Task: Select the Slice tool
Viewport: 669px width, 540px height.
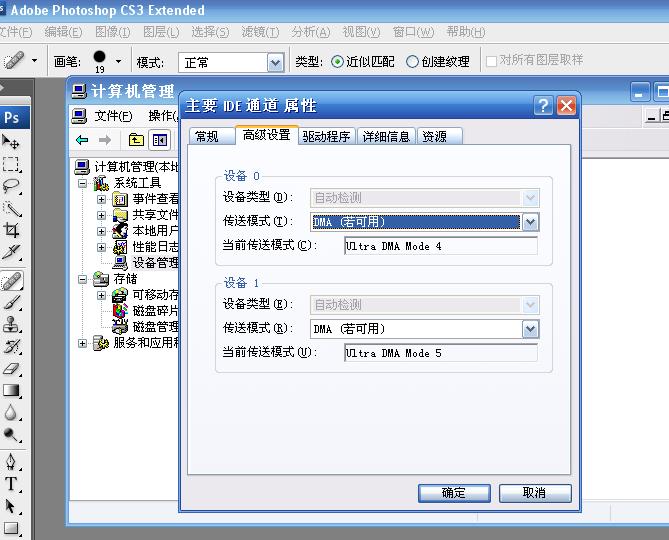Action: point(12,253)
